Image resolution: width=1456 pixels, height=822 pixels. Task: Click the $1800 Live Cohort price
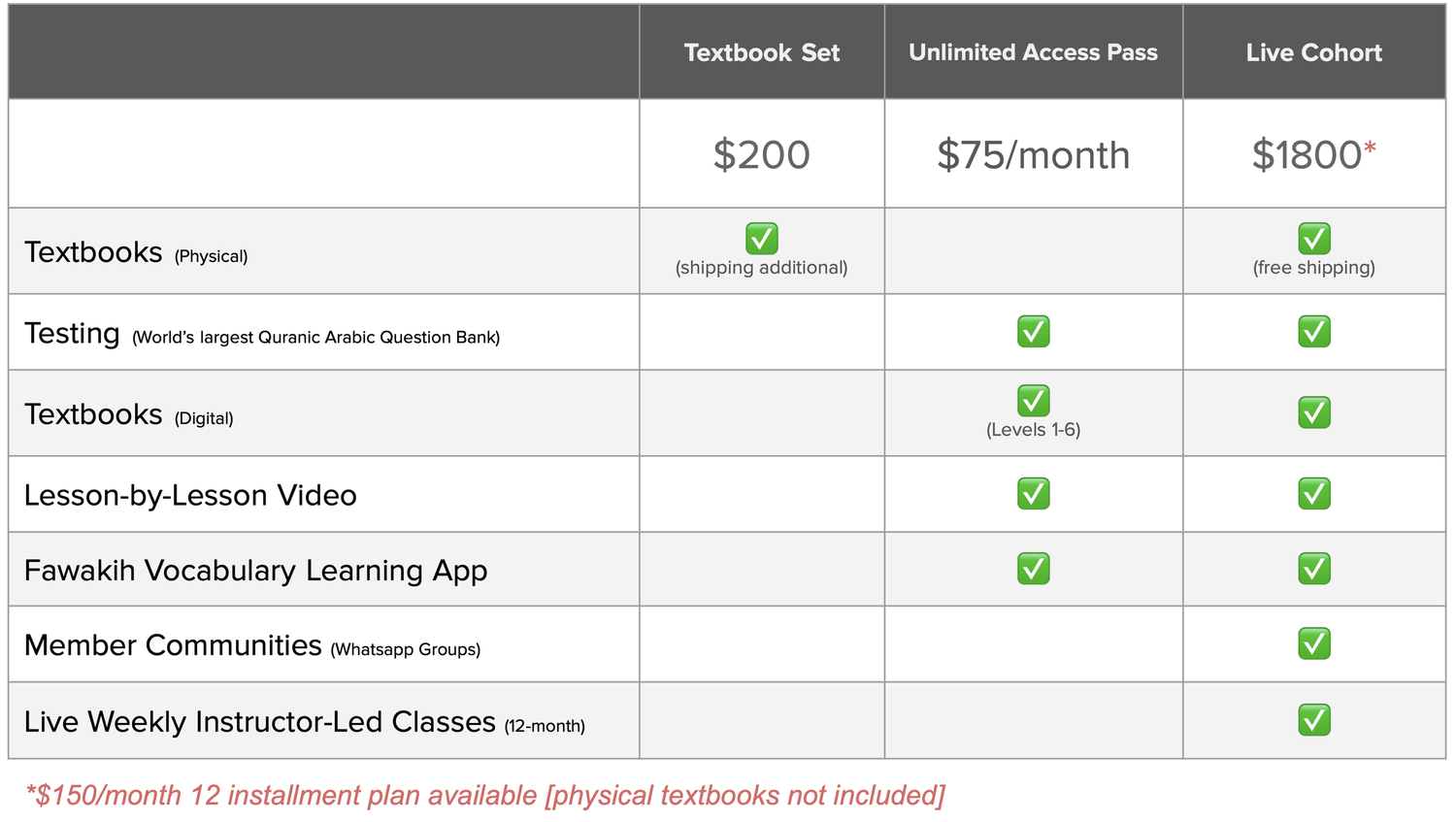(1307, 155)
